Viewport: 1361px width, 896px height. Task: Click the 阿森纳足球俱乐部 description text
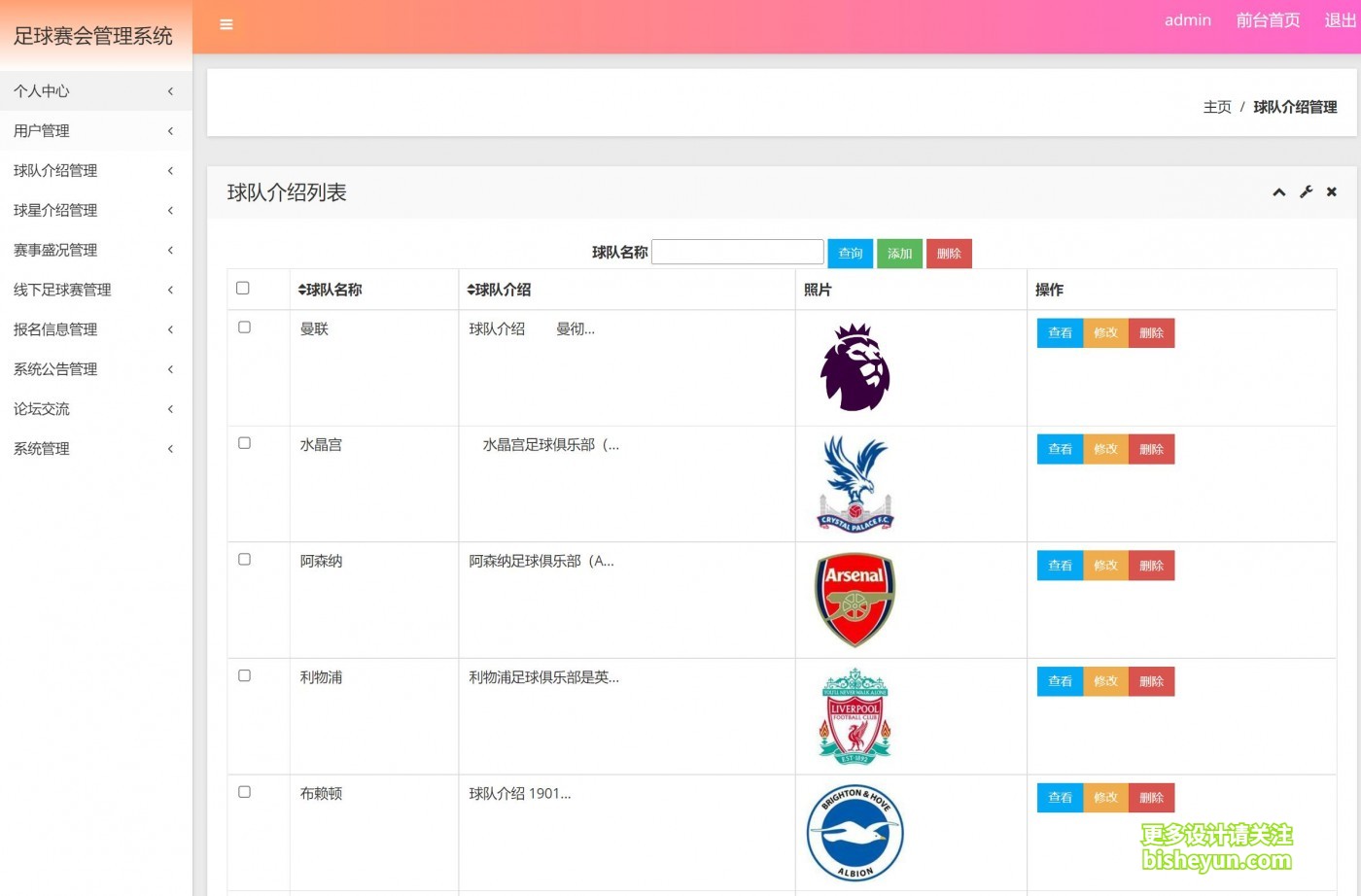click(x=541, y=561)
